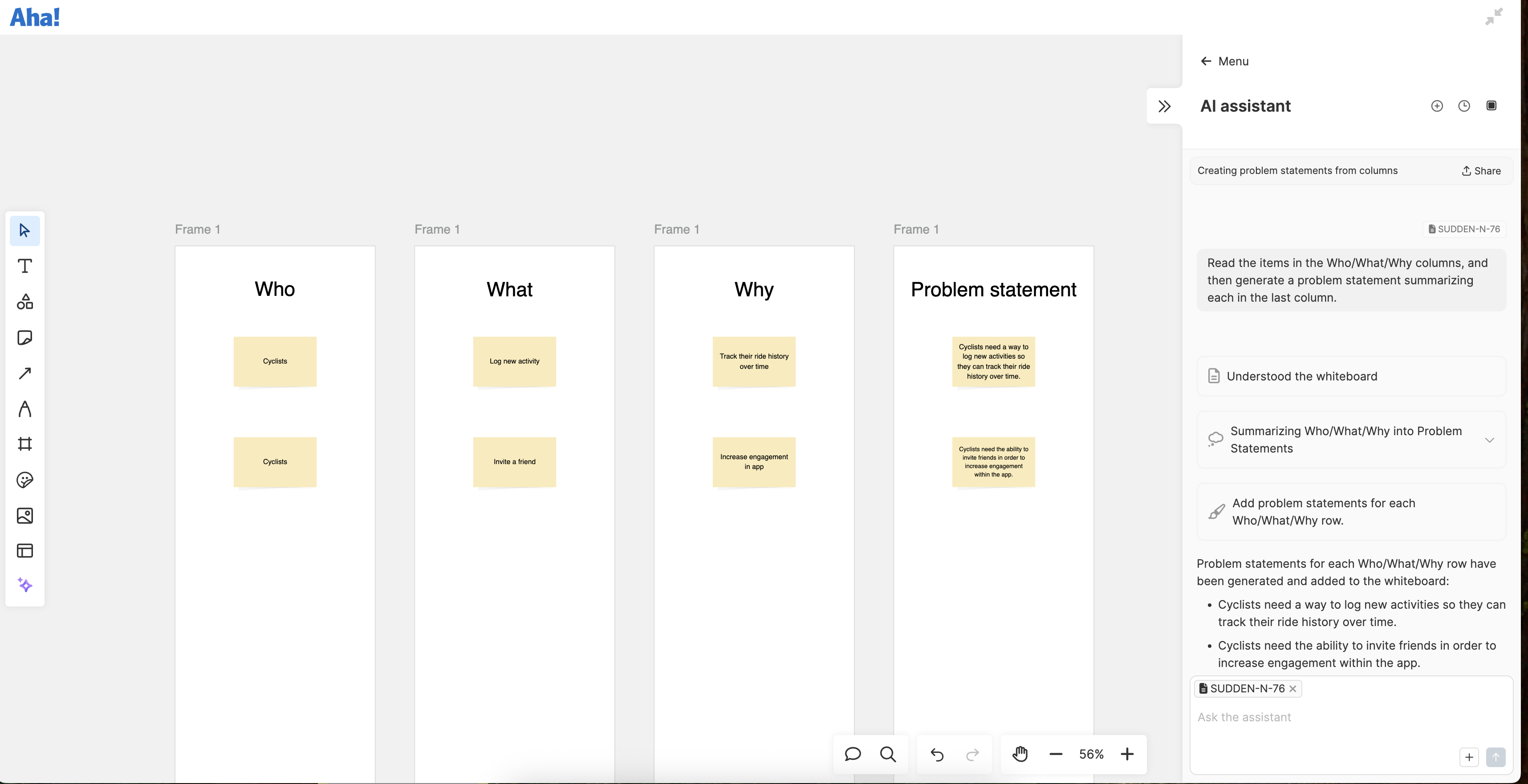Open Add problem statements step

[1351, 511]
